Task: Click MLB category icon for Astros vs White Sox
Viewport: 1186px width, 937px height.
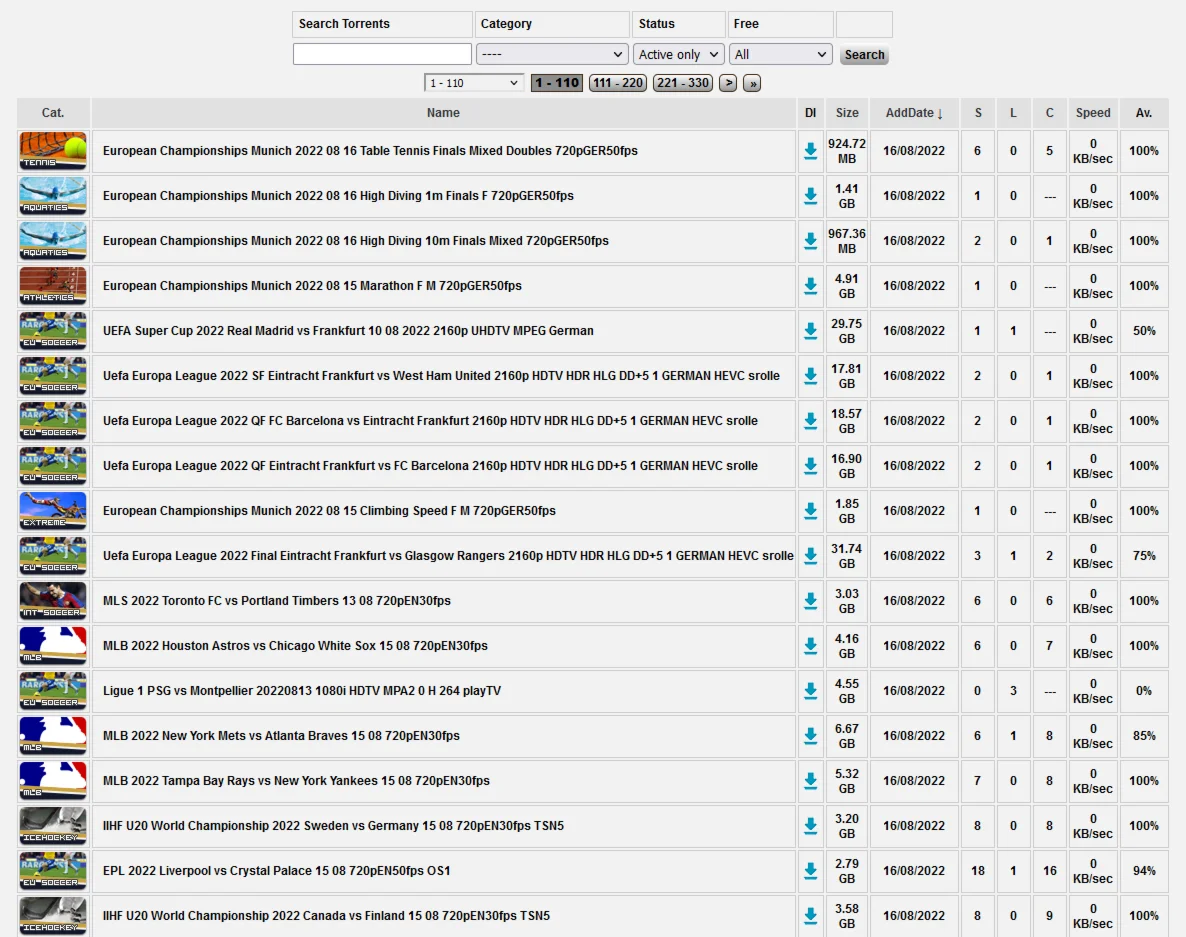Action: point(53,646)
